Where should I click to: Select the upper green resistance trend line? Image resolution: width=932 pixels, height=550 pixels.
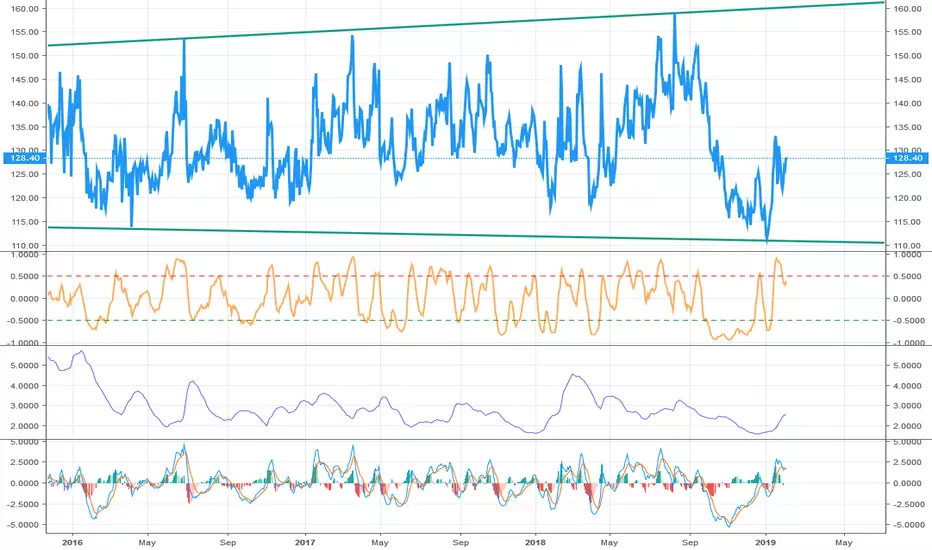tap(466, 24)
